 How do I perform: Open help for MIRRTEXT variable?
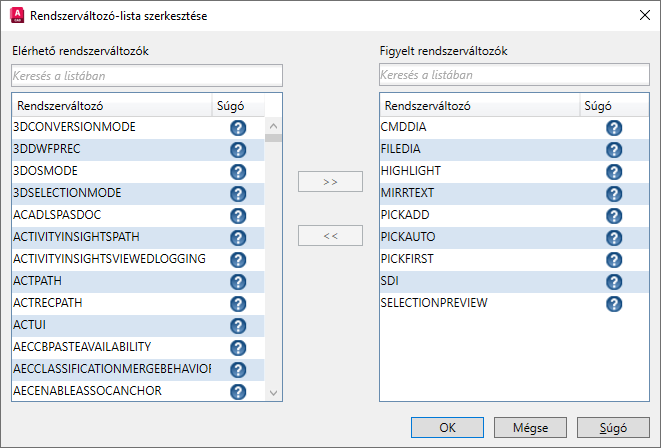[614, 194]
